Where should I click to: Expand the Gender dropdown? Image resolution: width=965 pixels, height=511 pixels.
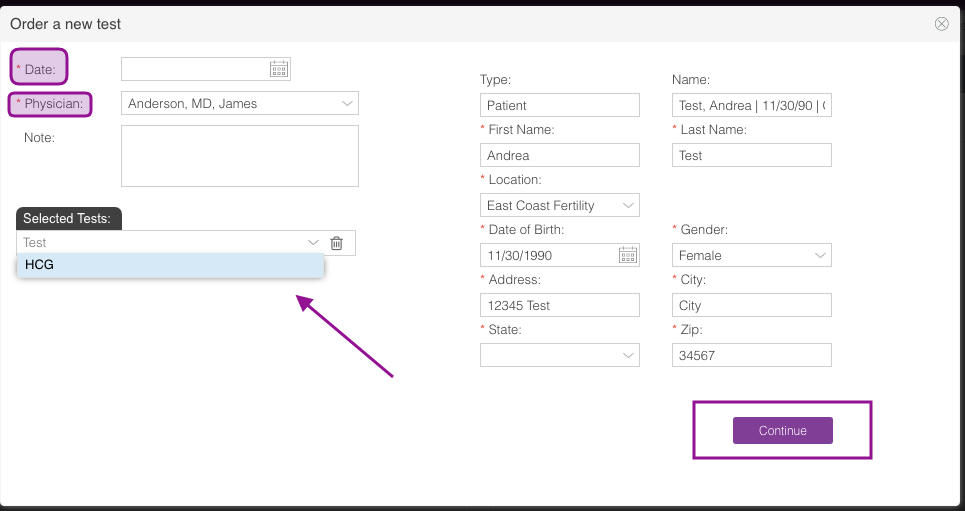coord(820,255)
